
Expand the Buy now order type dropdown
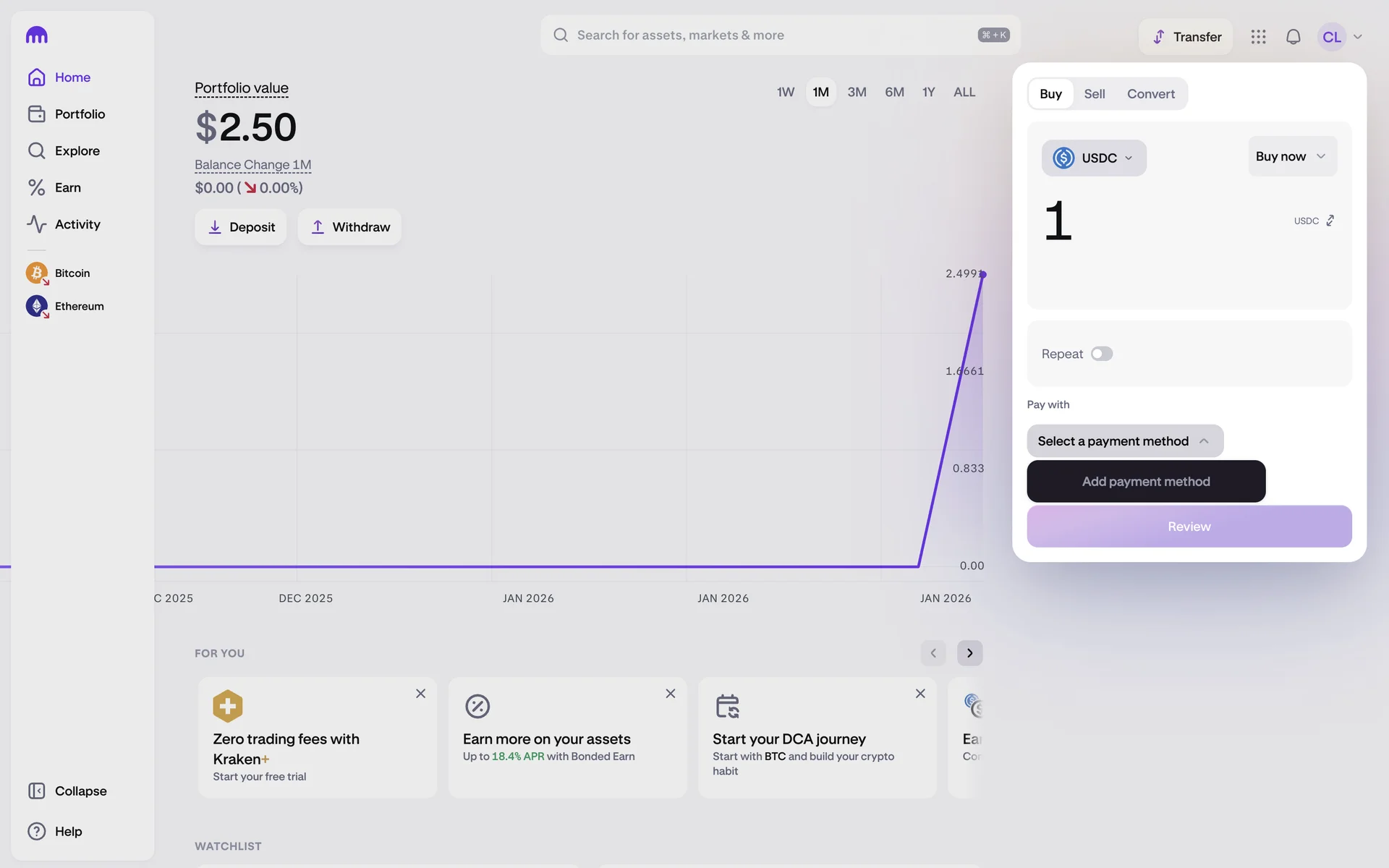1291,156
